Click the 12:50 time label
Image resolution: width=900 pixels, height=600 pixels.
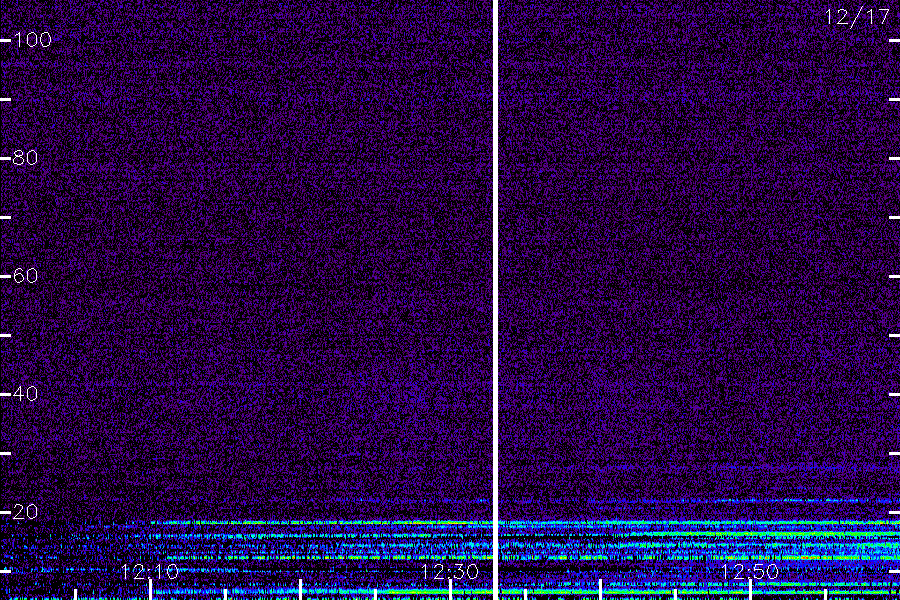tap(750, 571)
